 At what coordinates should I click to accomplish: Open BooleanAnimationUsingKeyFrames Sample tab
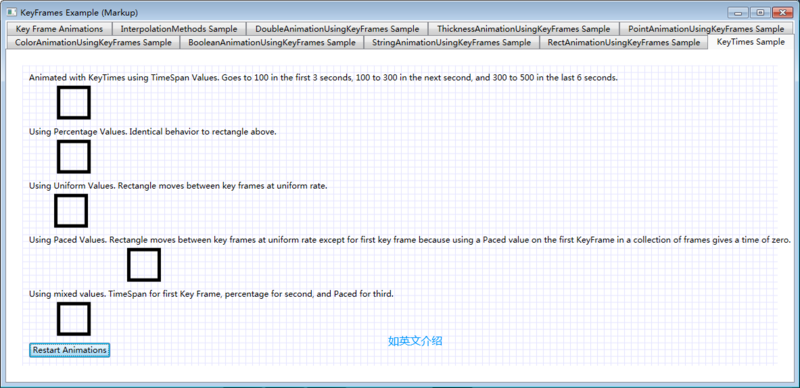coord(272,42)
